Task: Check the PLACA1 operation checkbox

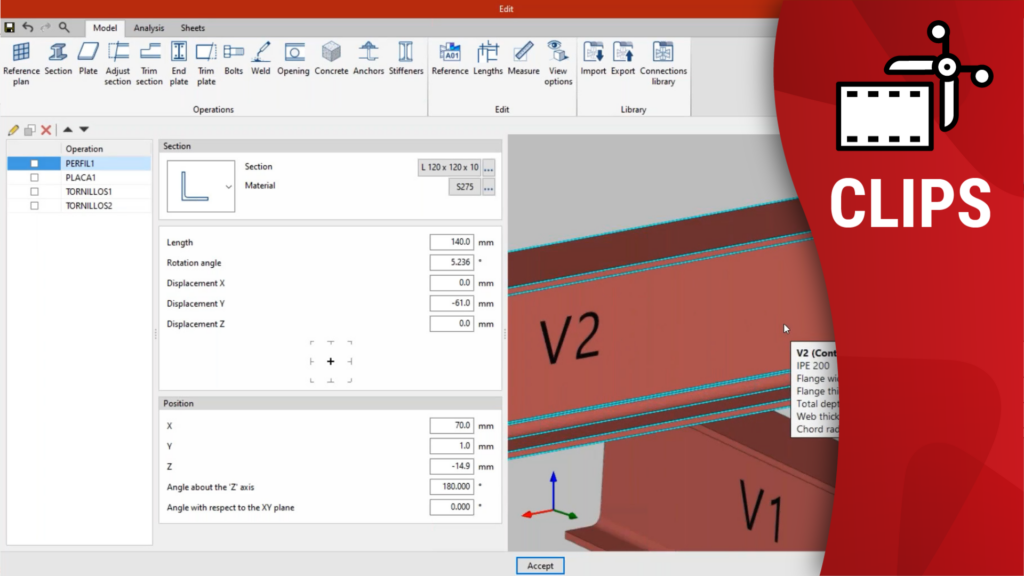Action: 34,177
